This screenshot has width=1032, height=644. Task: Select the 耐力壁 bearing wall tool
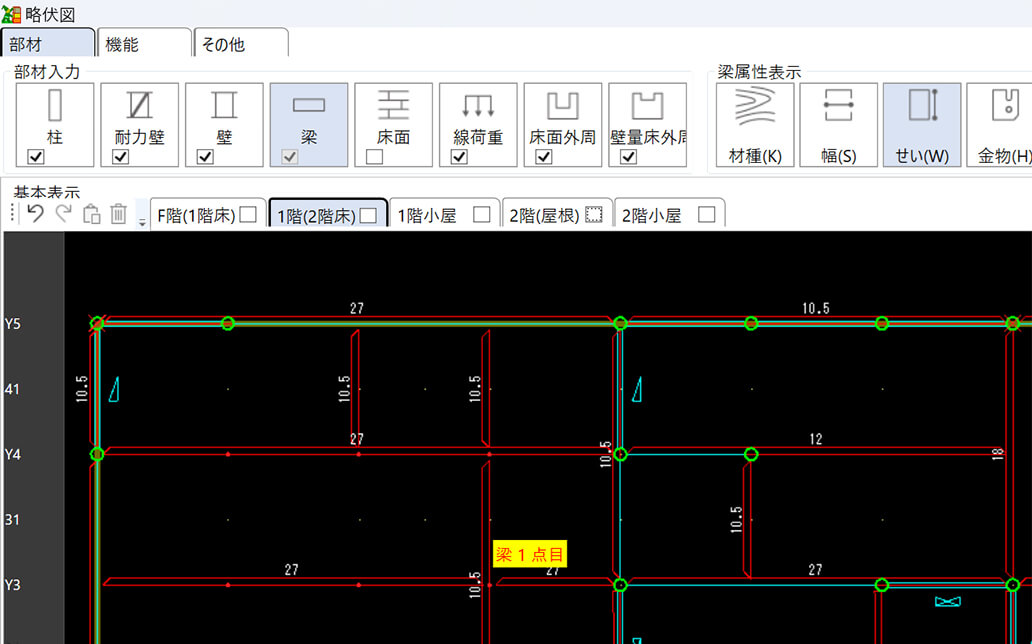pos(140,115)
